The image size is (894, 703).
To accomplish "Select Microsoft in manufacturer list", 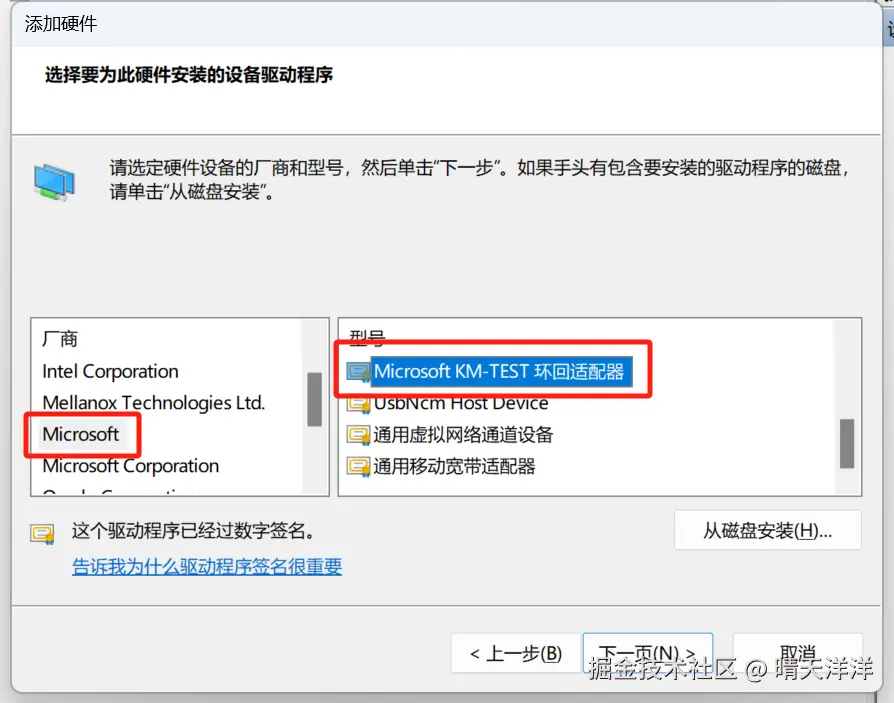I will click(x=80, y=434).
